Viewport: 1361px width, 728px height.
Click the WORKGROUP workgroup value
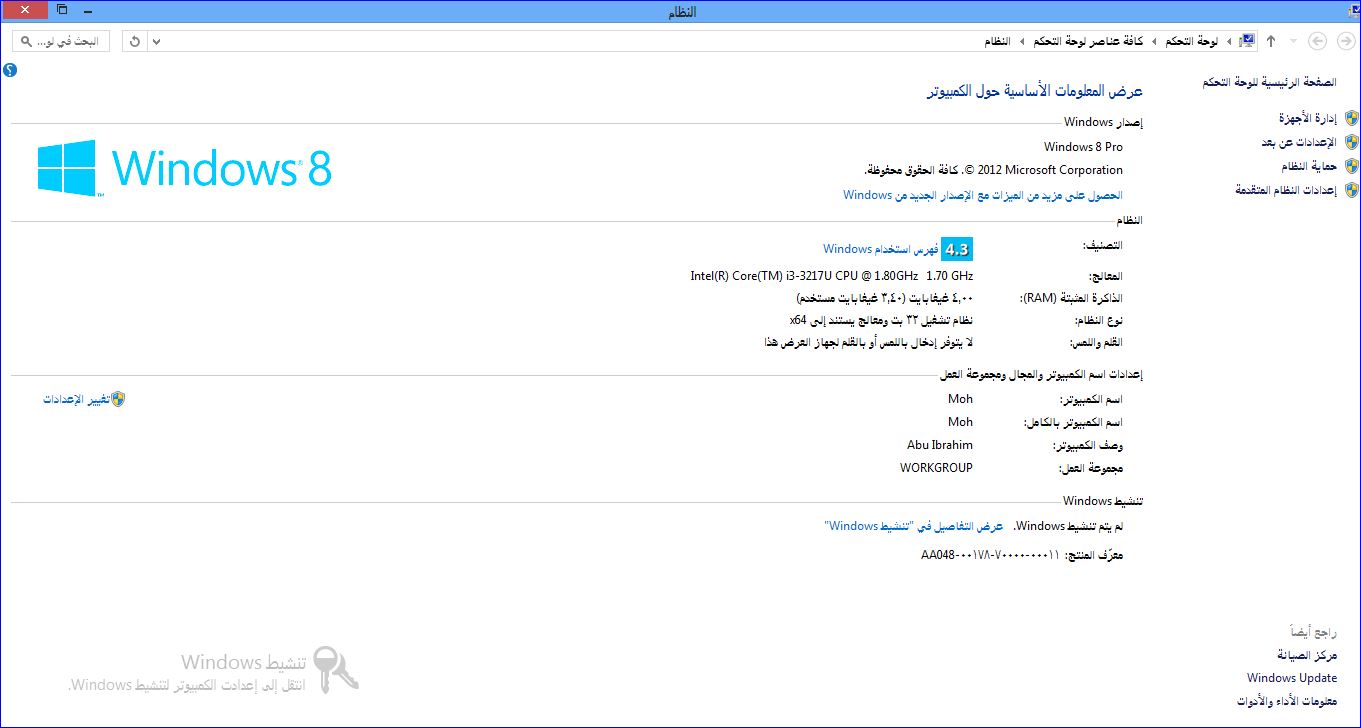[x=936, y=468]
